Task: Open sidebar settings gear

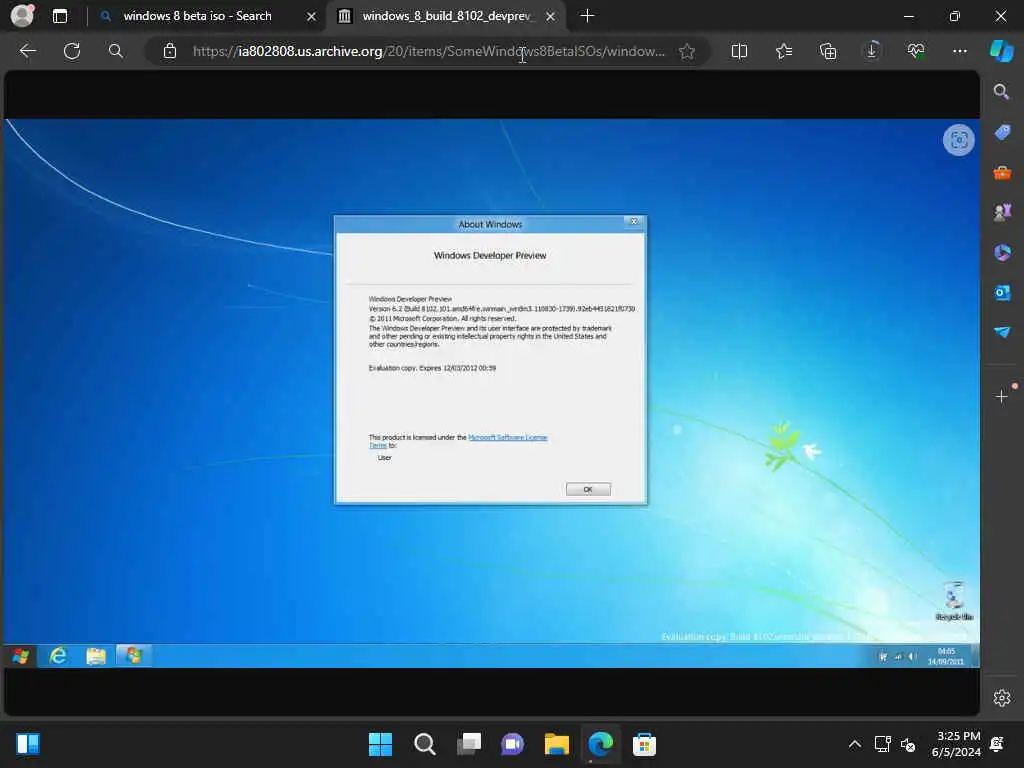Action: 1002,698
